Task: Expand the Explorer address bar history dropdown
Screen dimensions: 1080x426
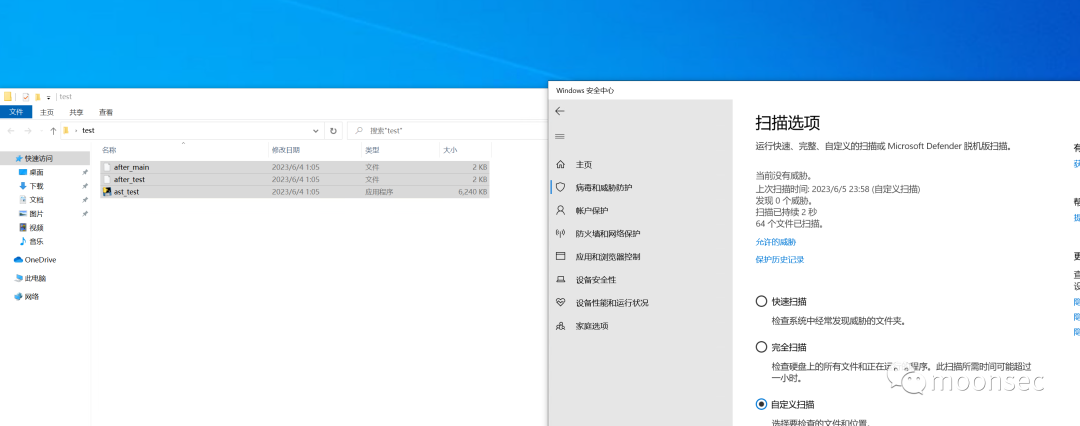Action: (x=315, y=130)
